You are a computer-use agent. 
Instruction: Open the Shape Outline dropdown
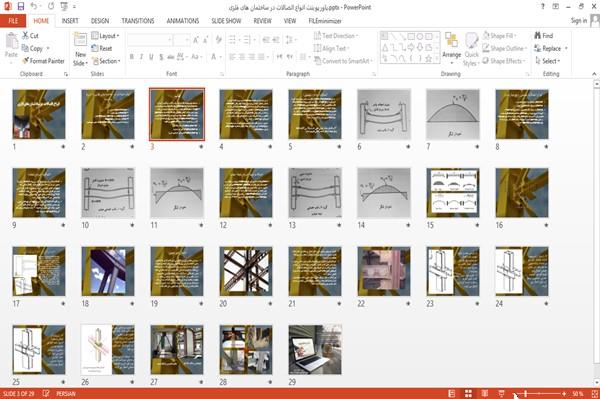pos(505,48)
